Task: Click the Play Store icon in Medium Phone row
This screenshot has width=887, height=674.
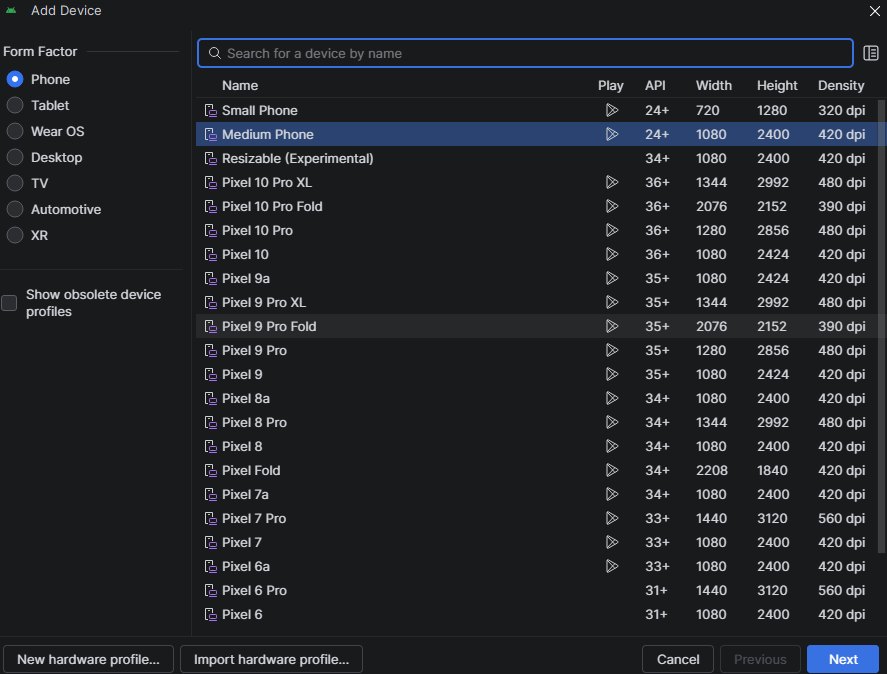Action: [612, 134]
